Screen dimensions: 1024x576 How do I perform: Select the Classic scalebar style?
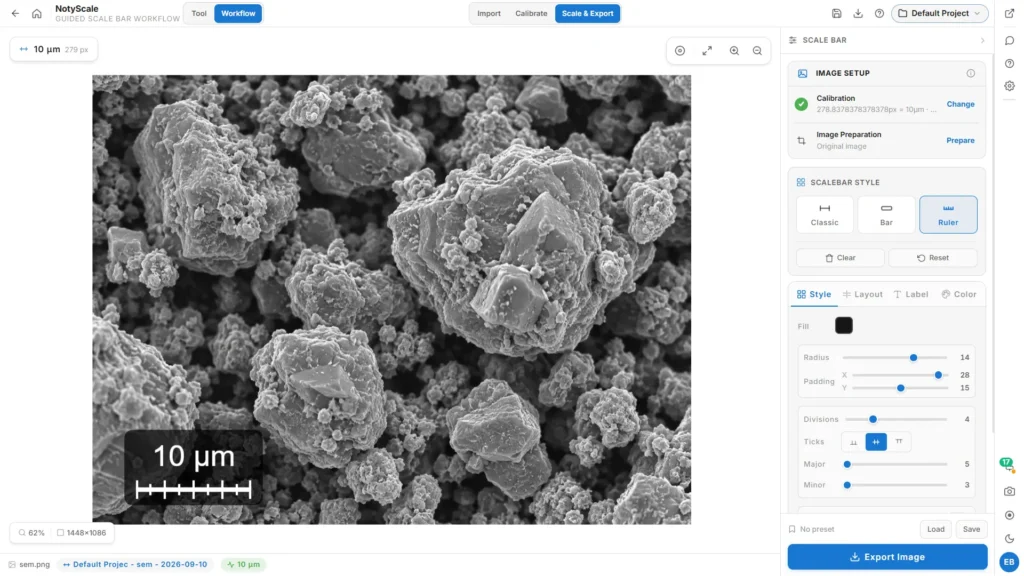coord(824,214)
